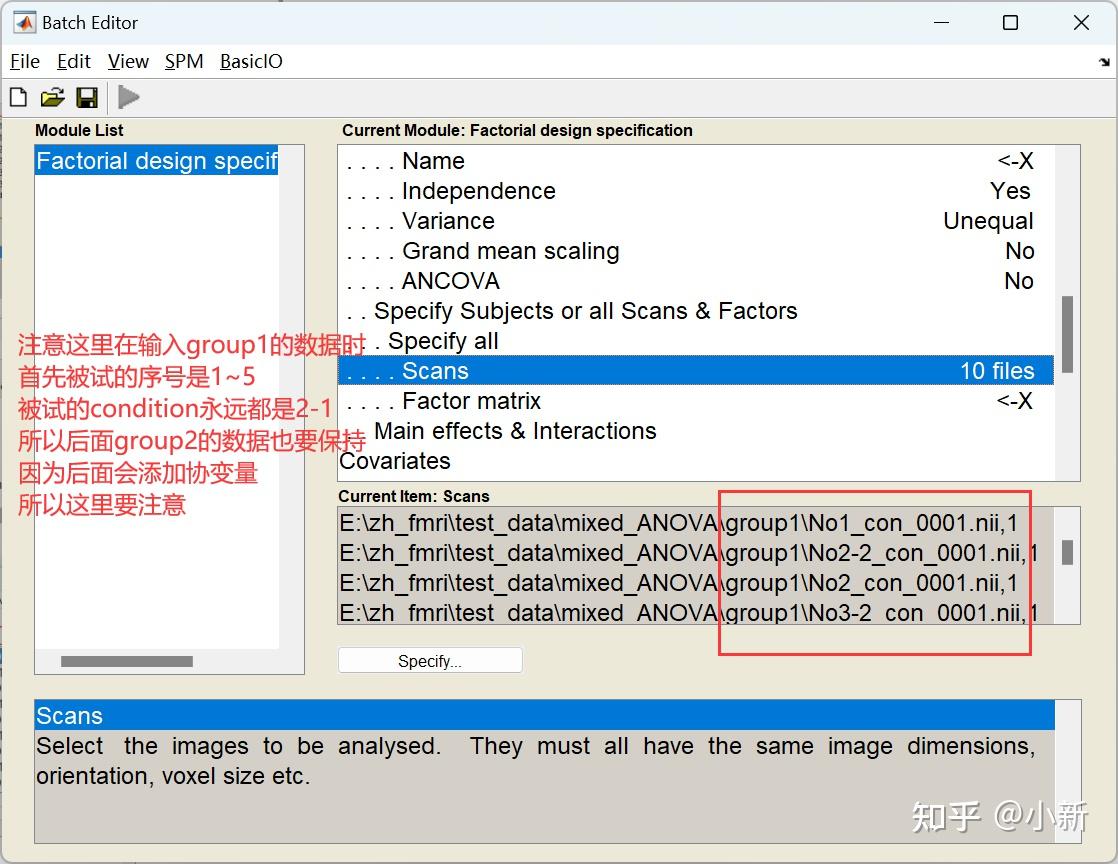This screenshot has height=864, width=1118.
Task: Open the SPM menu
Action: tap(184, 61)
